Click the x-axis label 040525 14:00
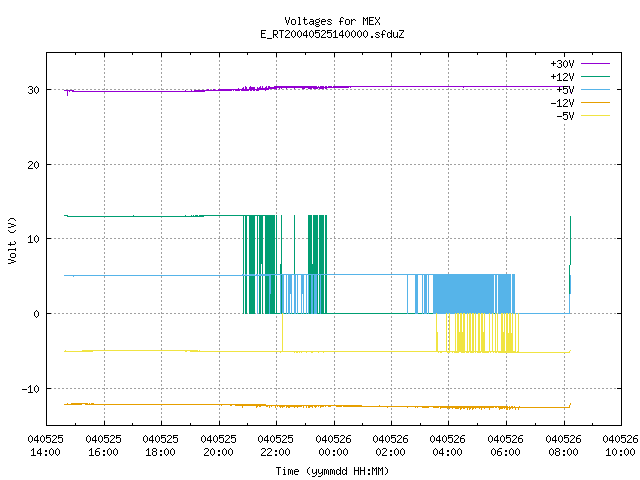Viewport: 640px width, 480px height. point(45,446)
